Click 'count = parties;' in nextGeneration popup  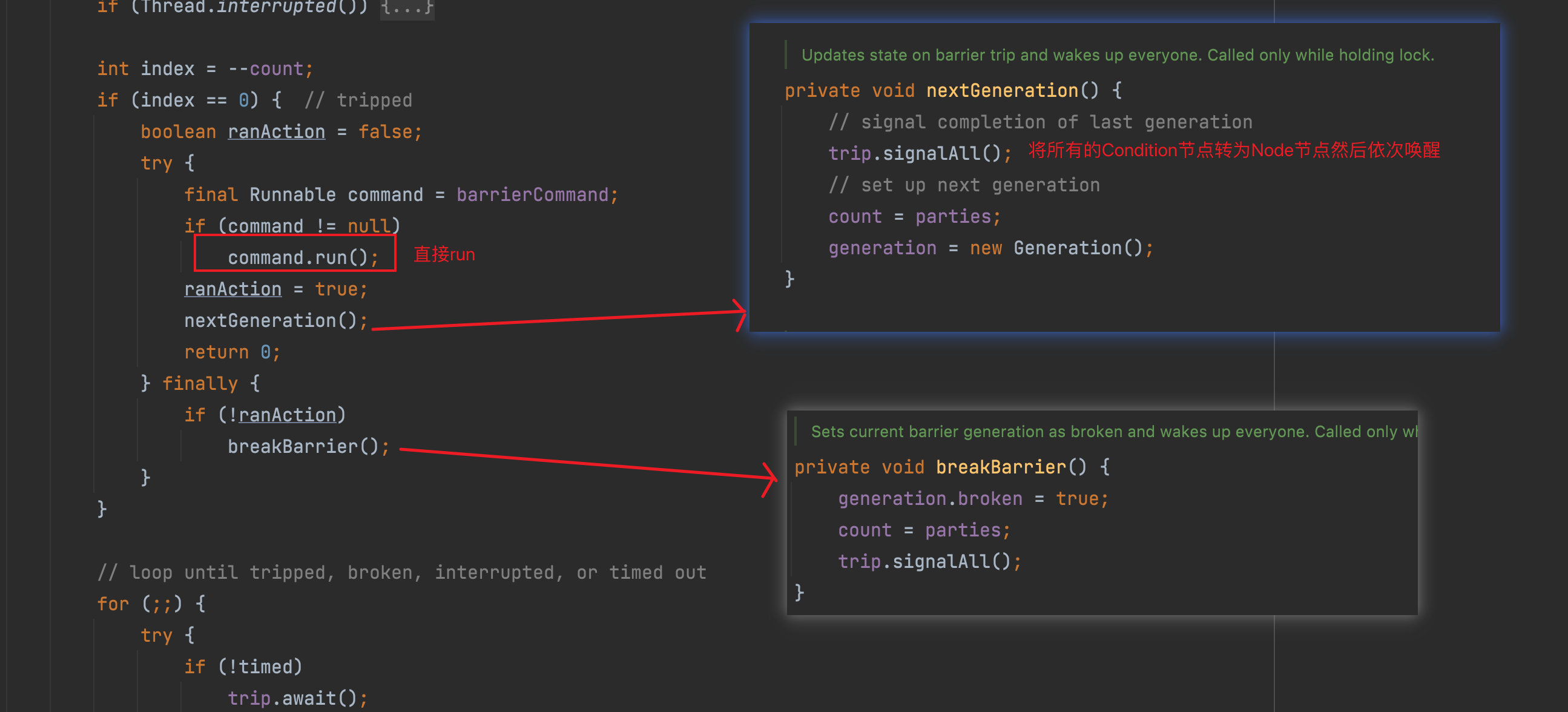pyautogui.click(x=914, y=216)
